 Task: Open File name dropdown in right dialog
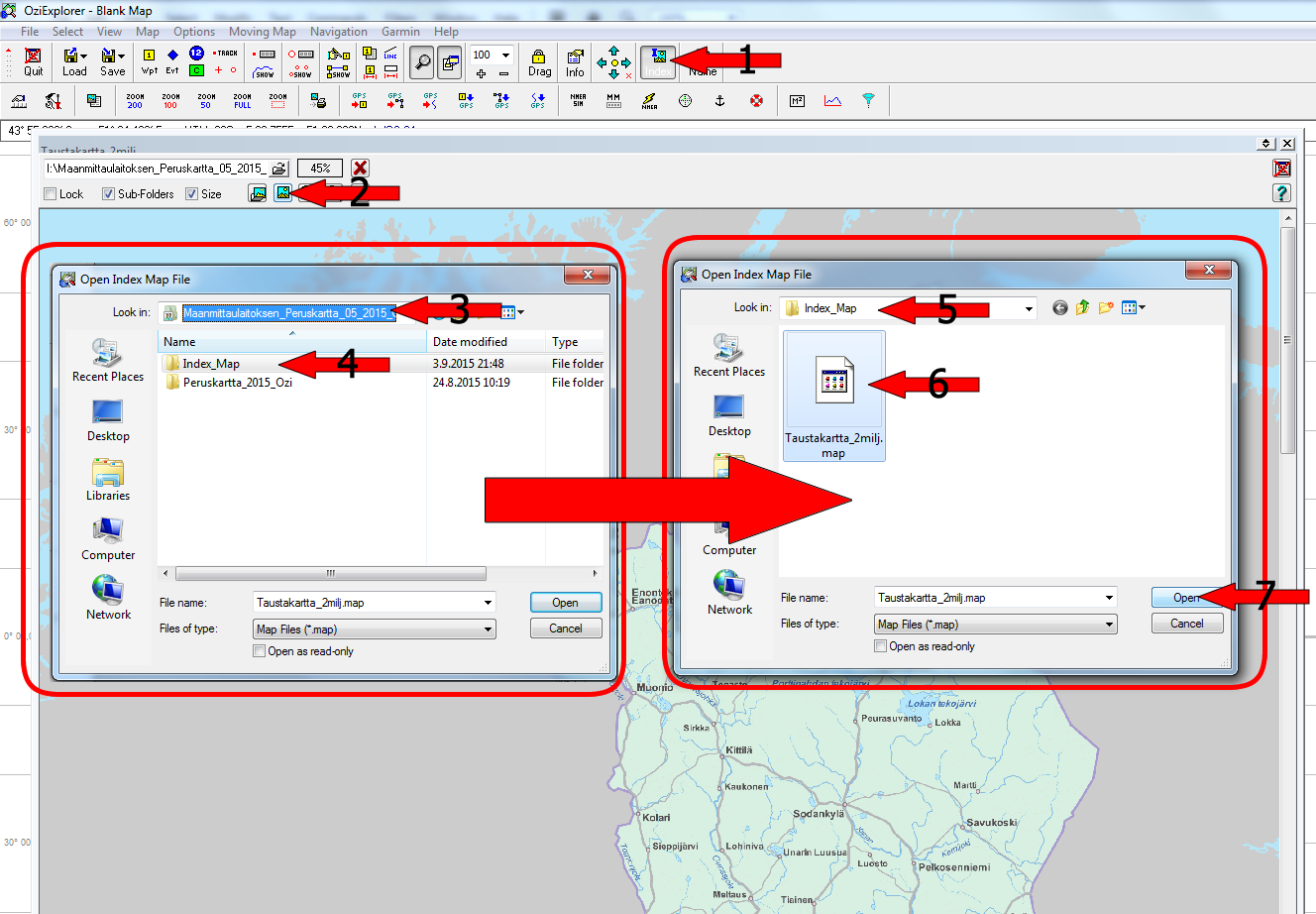coord(1109,598)
